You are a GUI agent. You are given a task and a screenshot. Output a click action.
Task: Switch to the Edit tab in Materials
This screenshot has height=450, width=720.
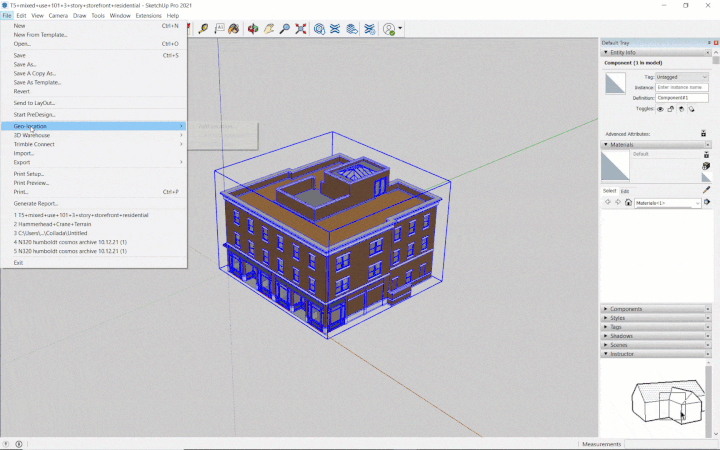pyautogui.click(x=625, y=190)
